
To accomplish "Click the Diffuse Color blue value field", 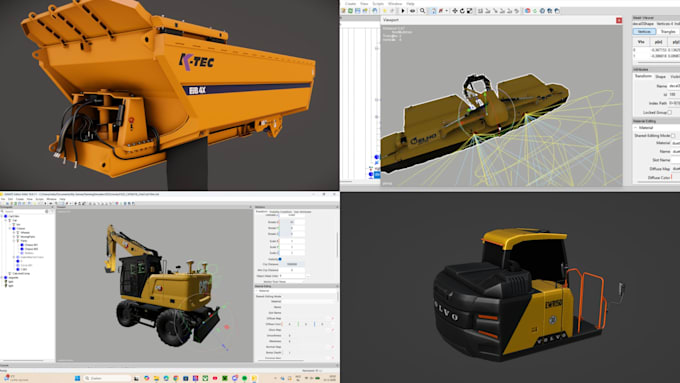I will coord(321,324).
